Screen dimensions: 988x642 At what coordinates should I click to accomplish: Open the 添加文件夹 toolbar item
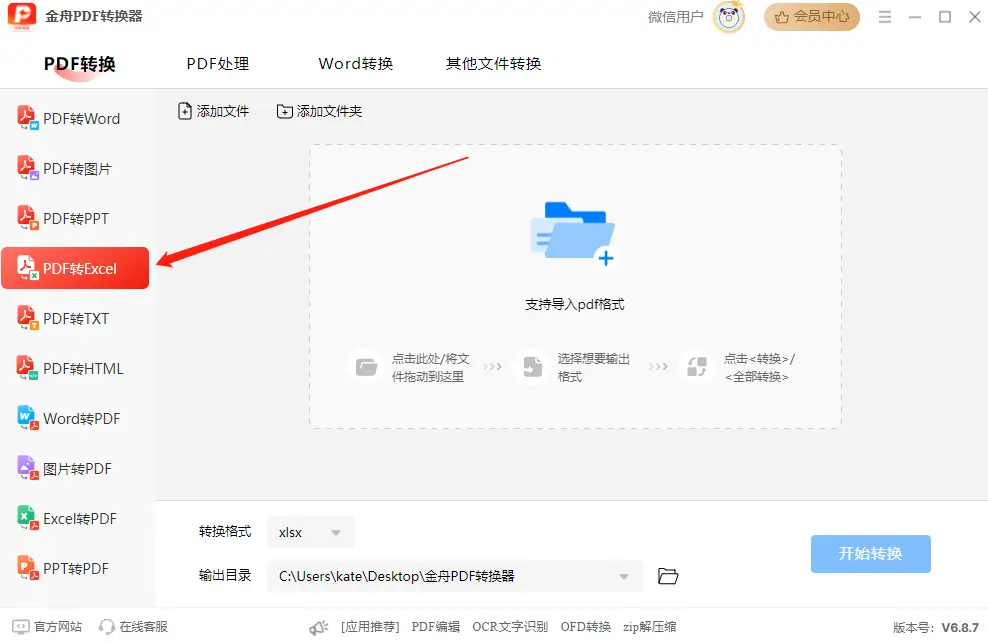point(319,111)
